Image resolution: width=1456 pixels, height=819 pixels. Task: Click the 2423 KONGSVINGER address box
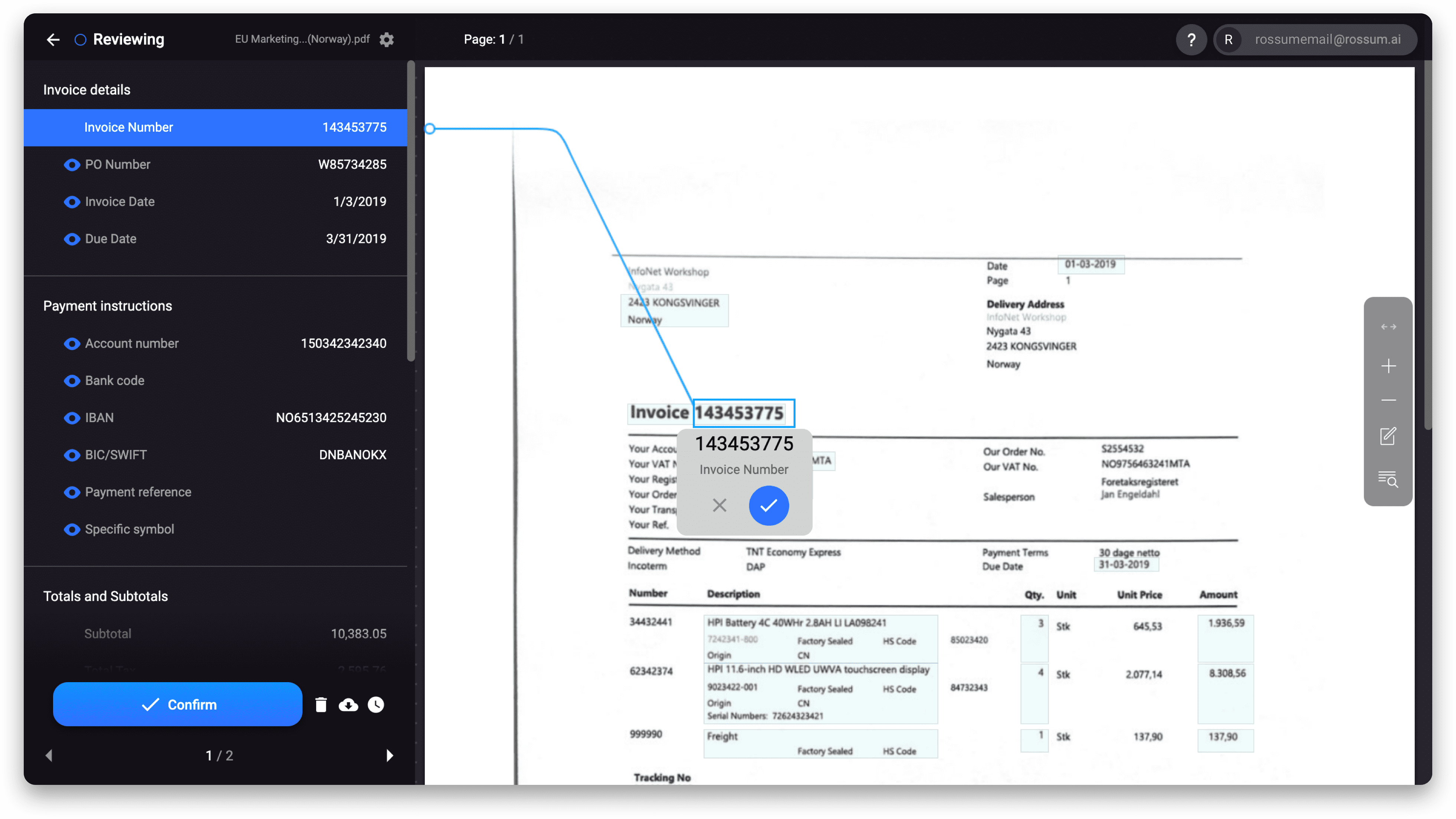pos(674,310)
